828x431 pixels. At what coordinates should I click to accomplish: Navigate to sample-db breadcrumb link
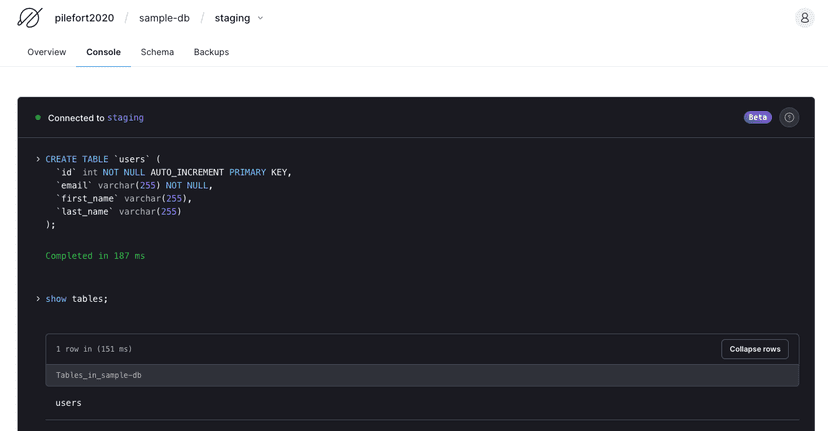coord(164,18)
